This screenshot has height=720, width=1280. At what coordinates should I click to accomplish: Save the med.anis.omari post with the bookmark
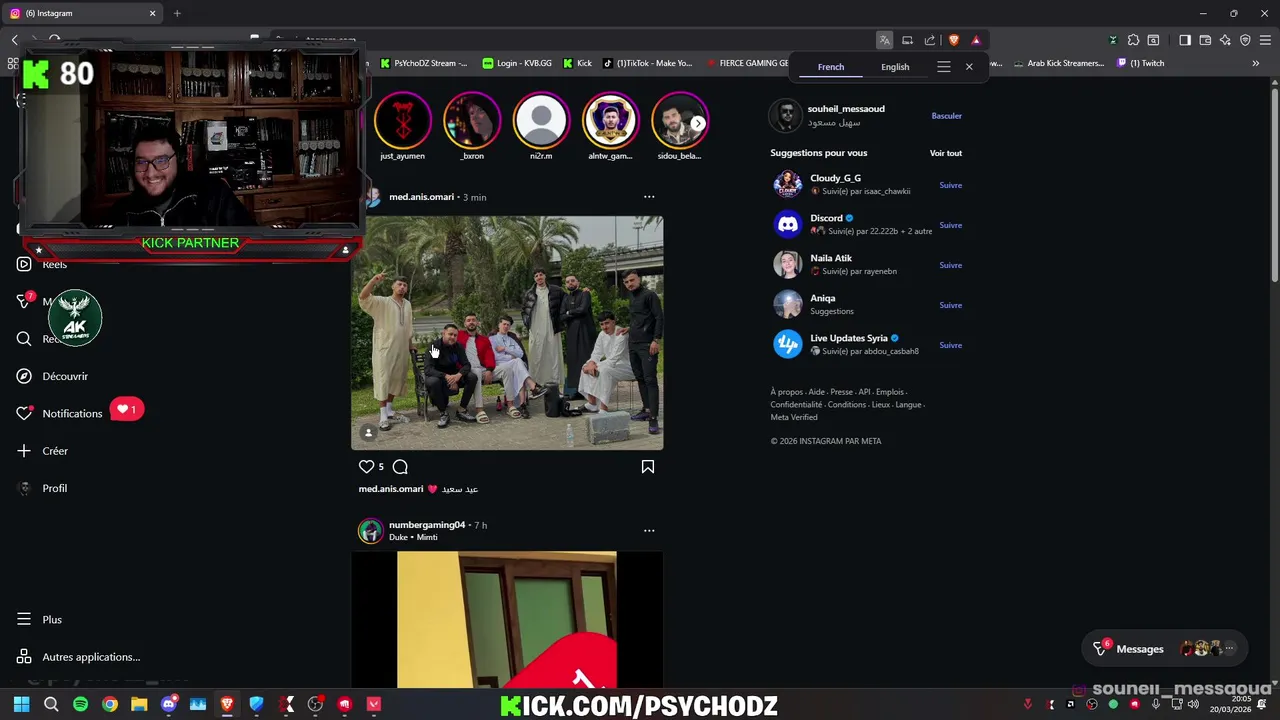pos(648,466)
